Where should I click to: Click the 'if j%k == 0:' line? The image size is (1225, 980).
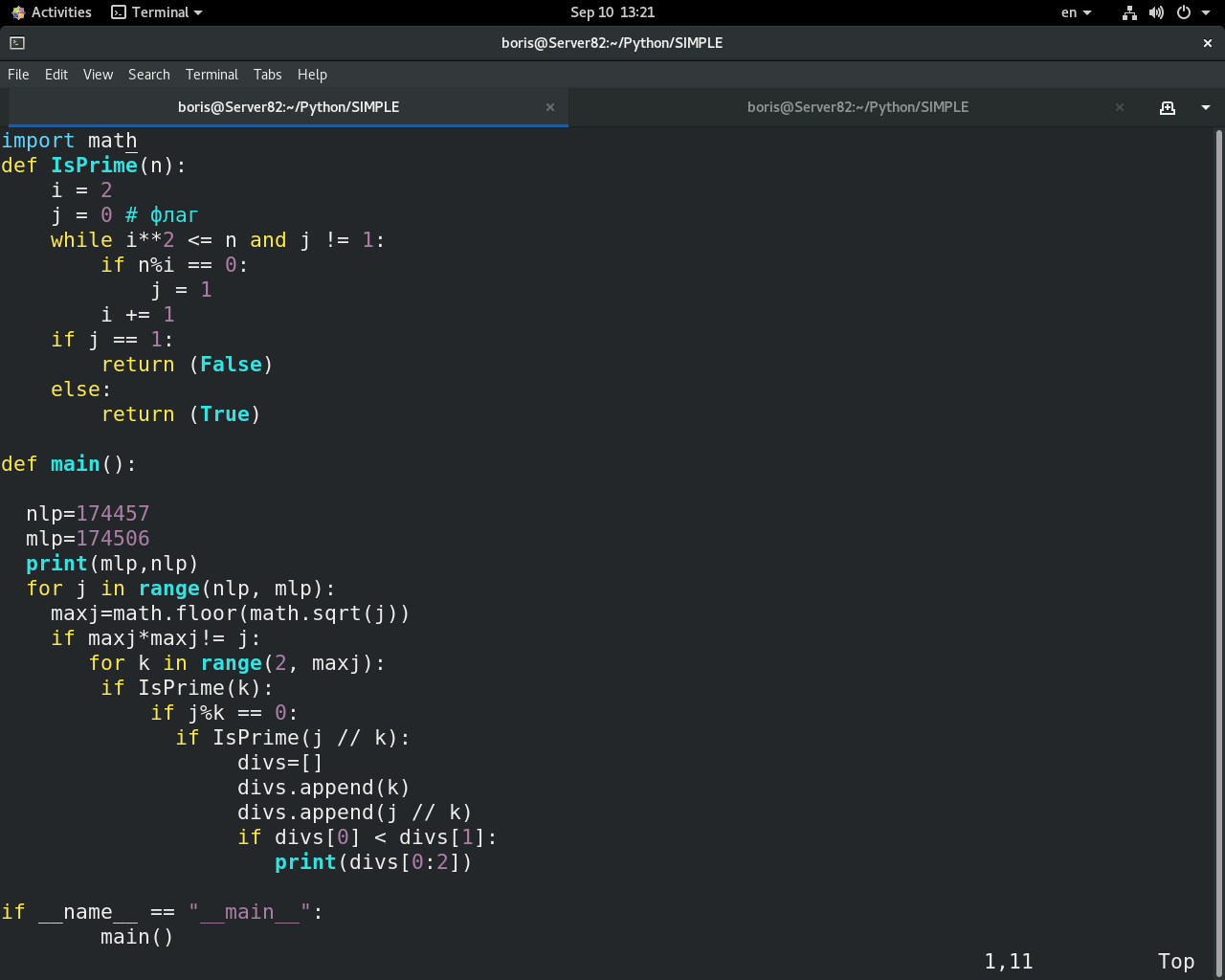pyautogui.click(x=225, y=713)
